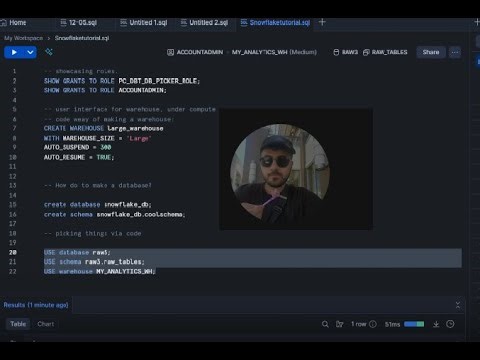Open the RAW3 database selector
The height and width of the screenshot is (360, 480).
(346, 52)
